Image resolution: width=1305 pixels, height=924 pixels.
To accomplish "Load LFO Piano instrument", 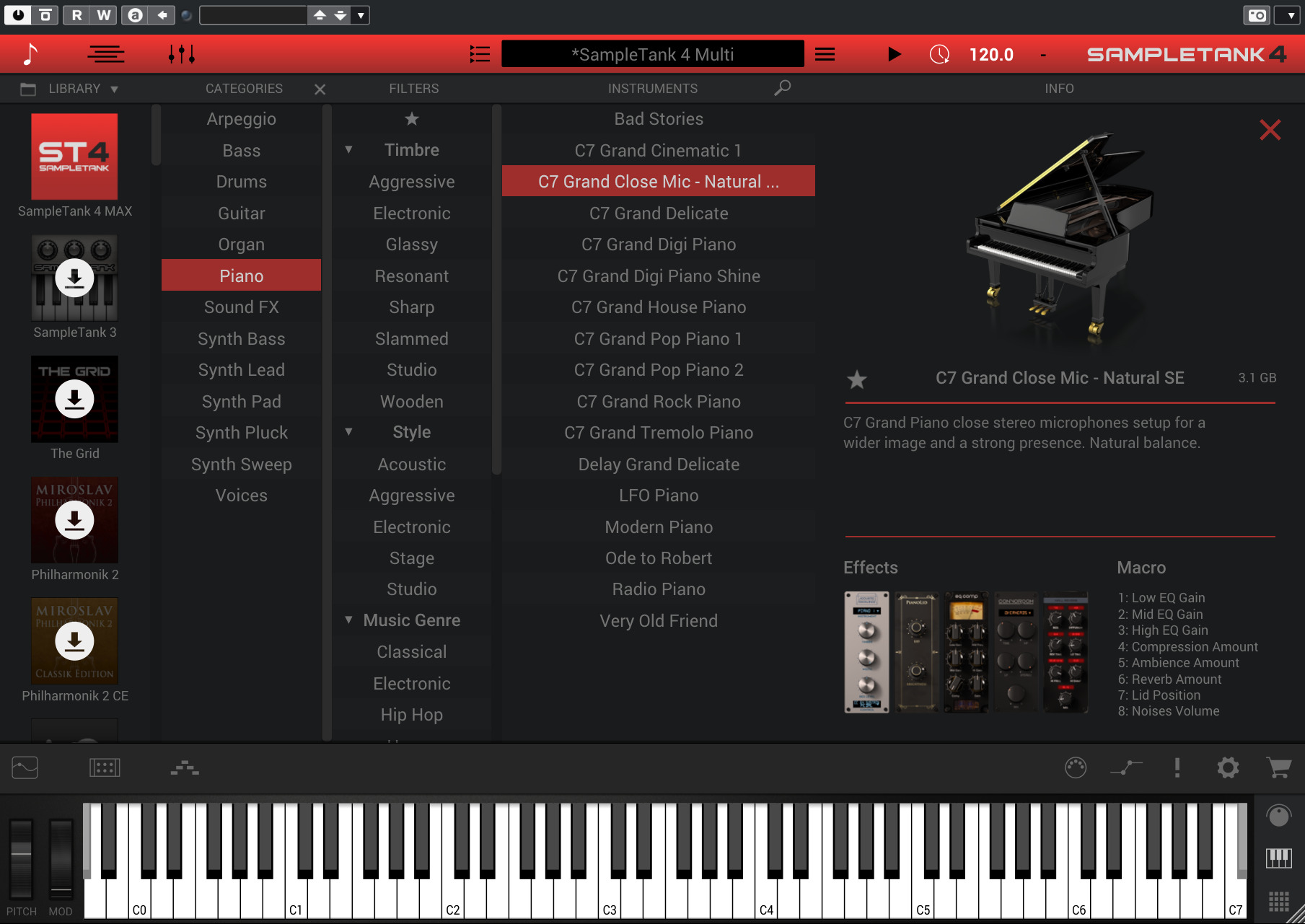I will pos(659,496).
